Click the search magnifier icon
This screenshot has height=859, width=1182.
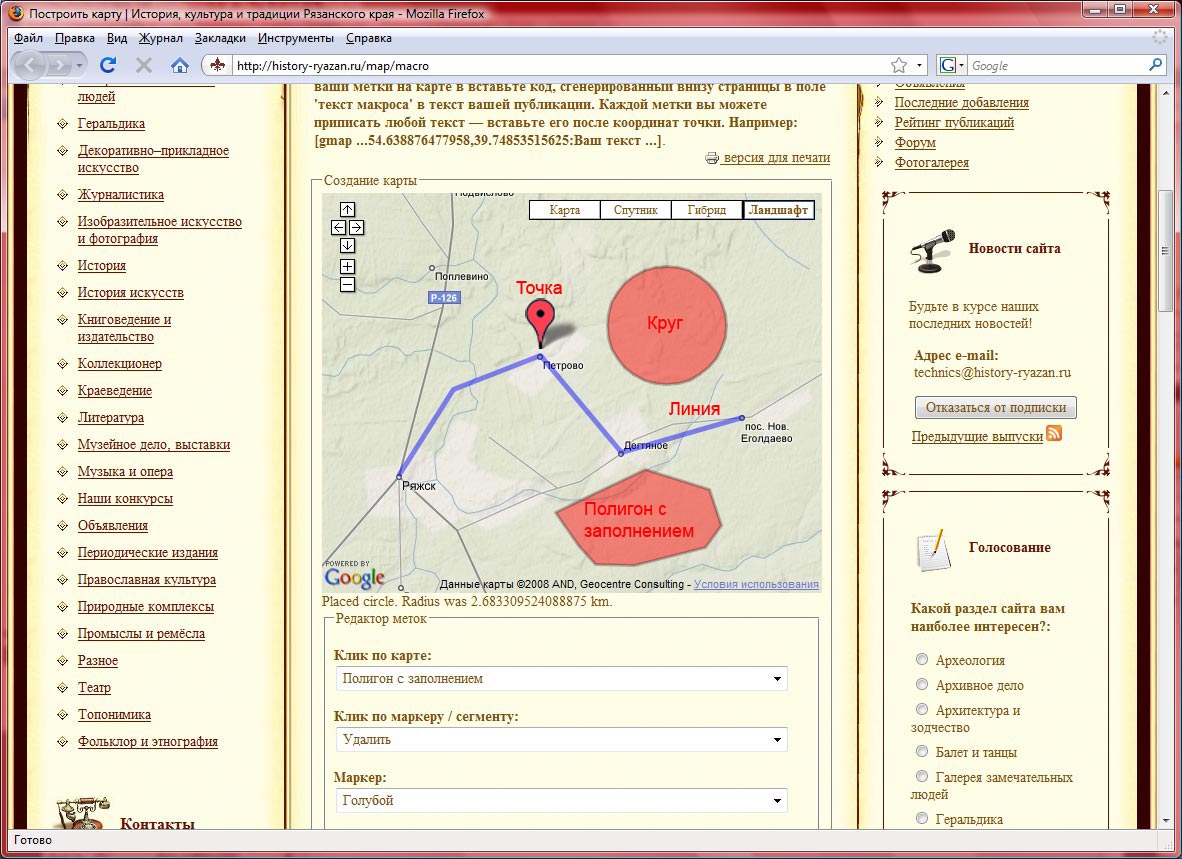[1156, 66]
